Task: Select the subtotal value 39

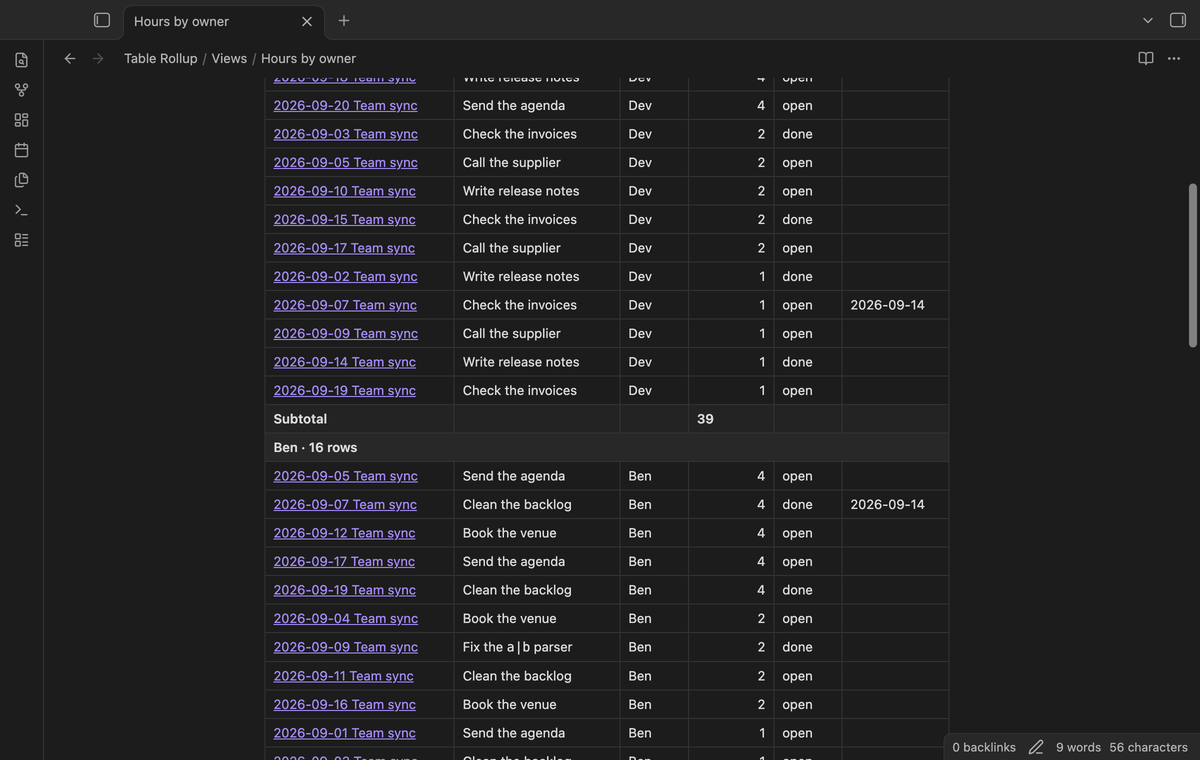Action: (705, 419)
